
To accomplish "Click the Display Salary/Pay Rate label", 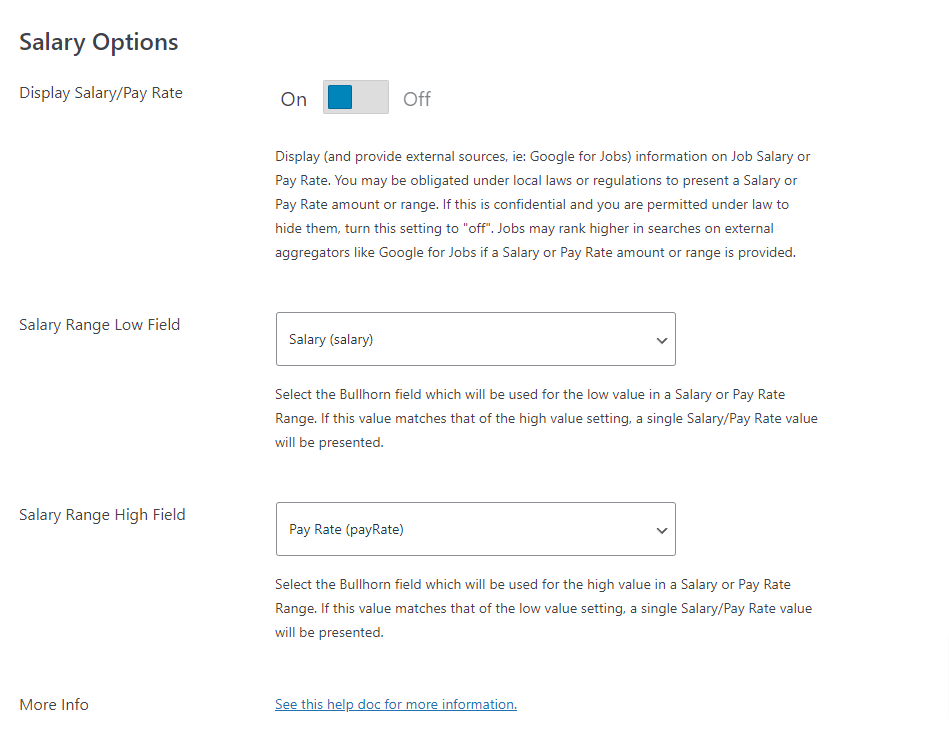I will coord(101,92).
